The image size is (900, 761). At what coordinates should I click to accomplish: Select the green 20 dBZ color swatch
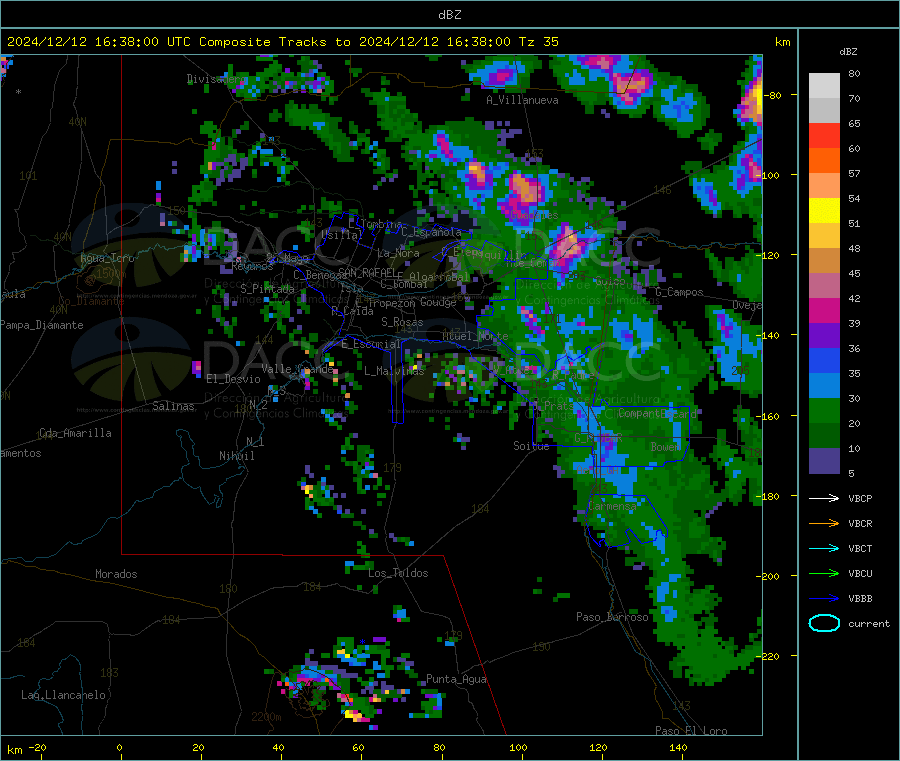824,411
